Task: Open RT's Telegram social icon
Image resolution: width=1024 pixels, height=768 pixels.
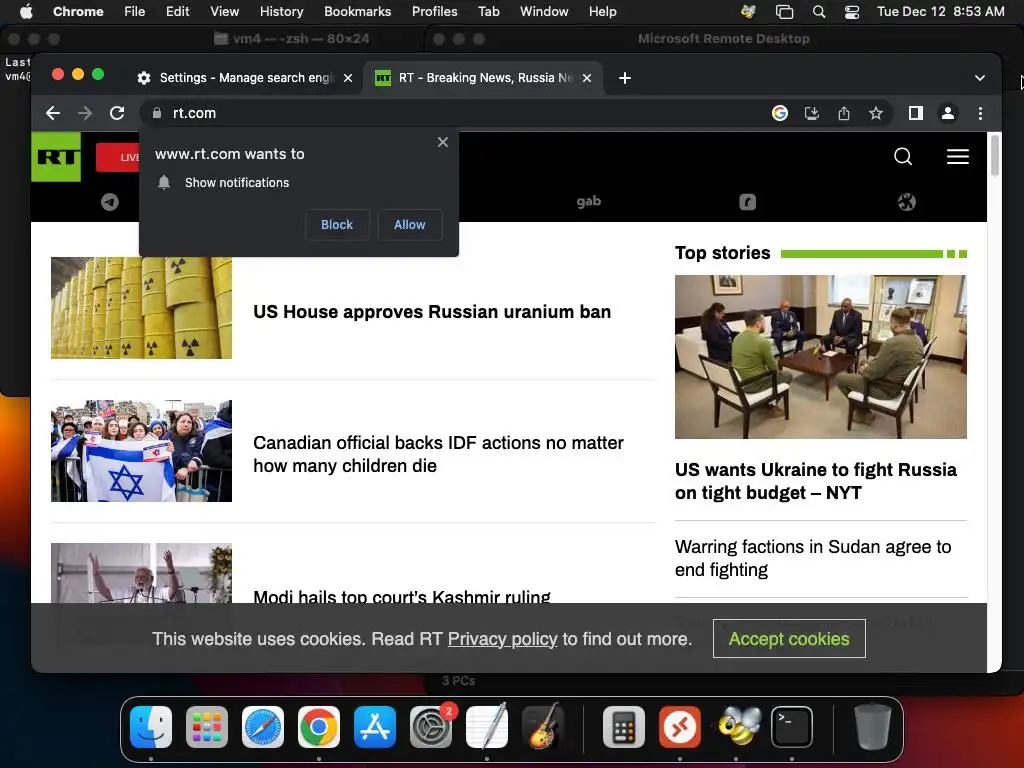Action: point(110,202)
